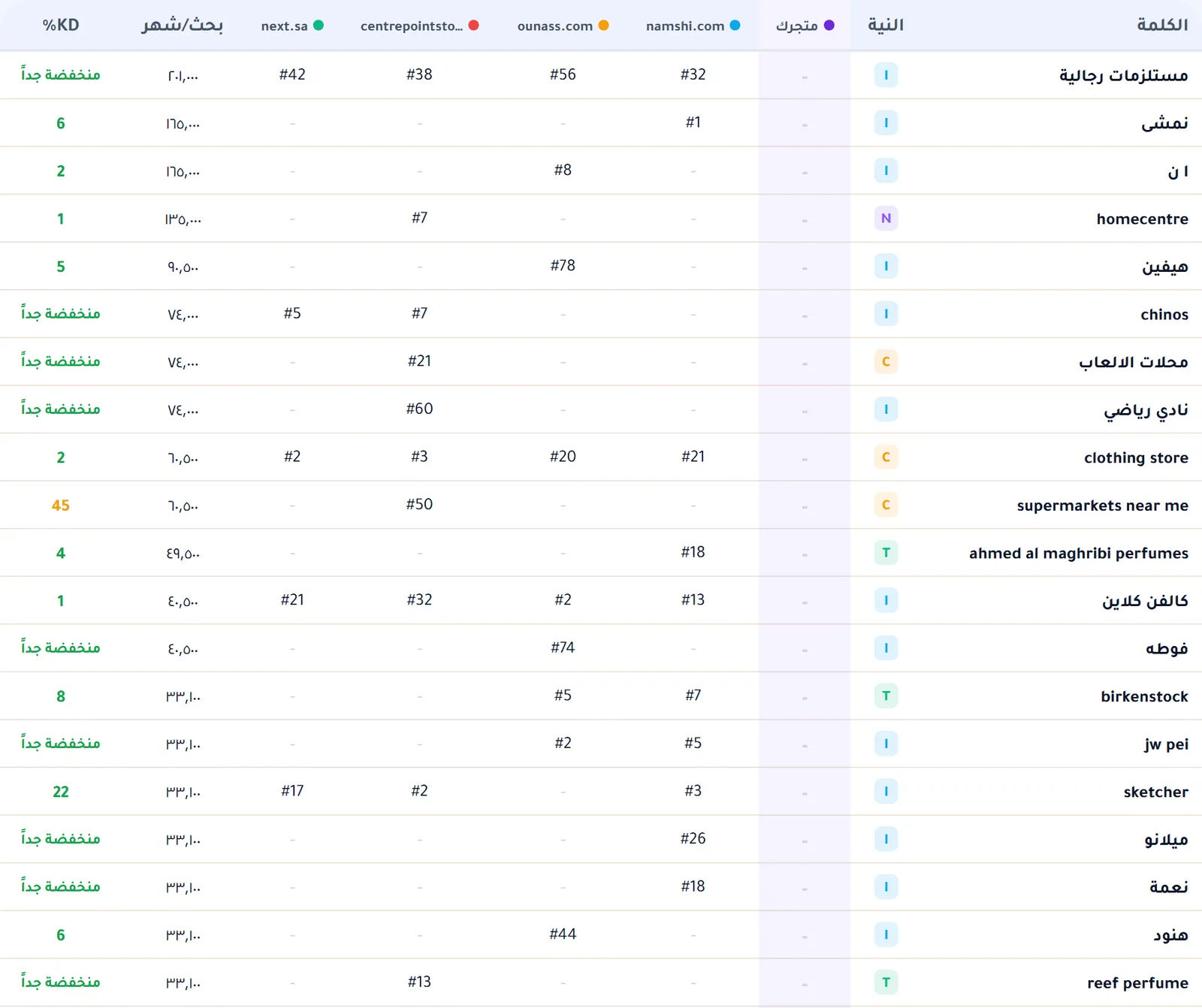The width and height of the screenshot is (1202, 1008).
Task: Select the keyword كالفن كلاين
Action: tap(1146, 601)
